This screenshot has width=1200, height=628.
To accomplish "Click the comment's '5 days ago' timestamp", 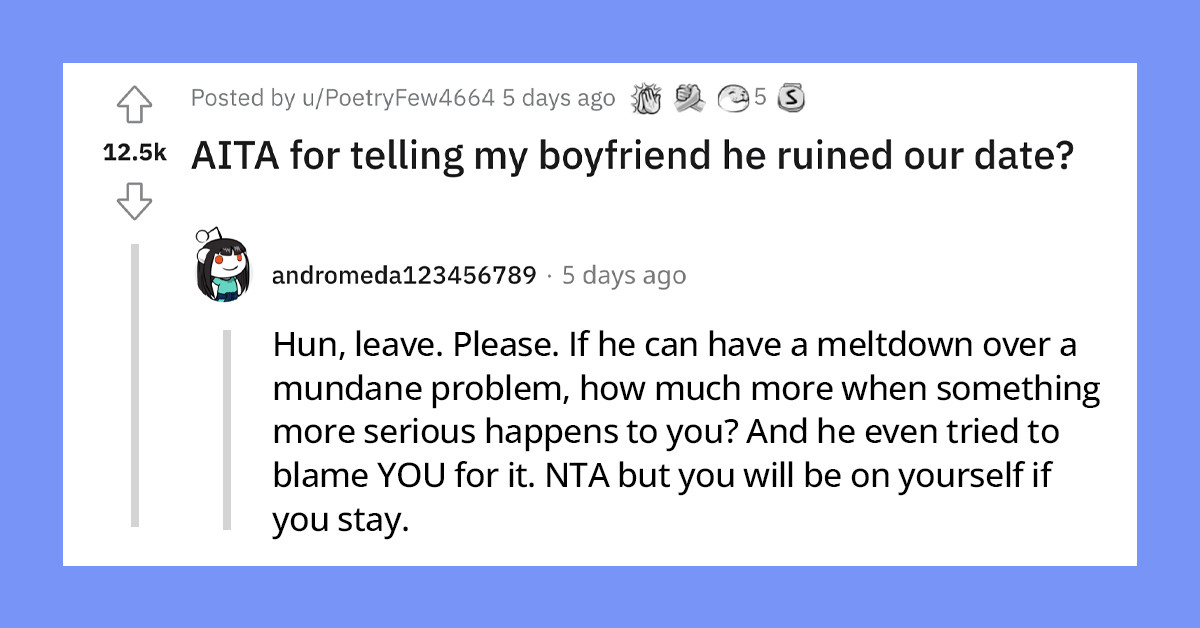I will tap(623, 275).
